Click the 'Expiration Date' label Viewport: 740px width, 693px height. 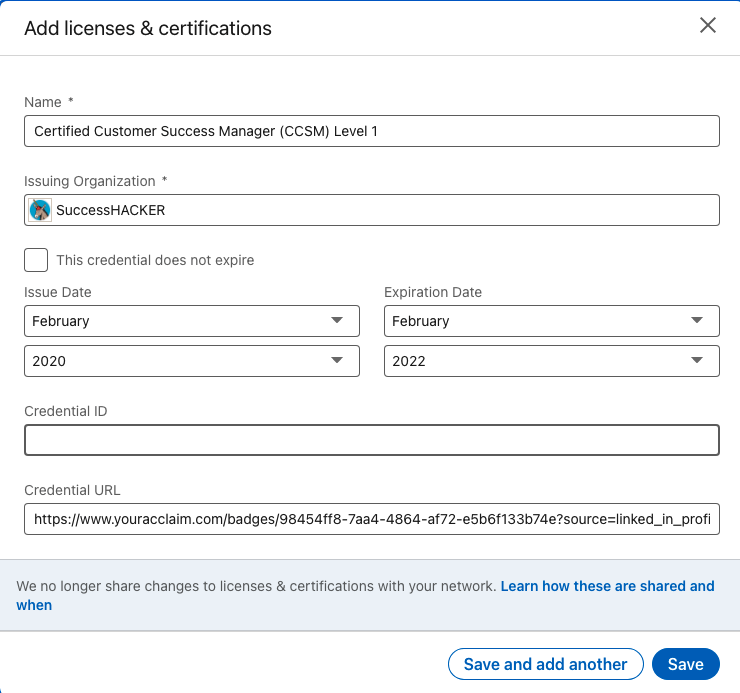coord(433,292)
